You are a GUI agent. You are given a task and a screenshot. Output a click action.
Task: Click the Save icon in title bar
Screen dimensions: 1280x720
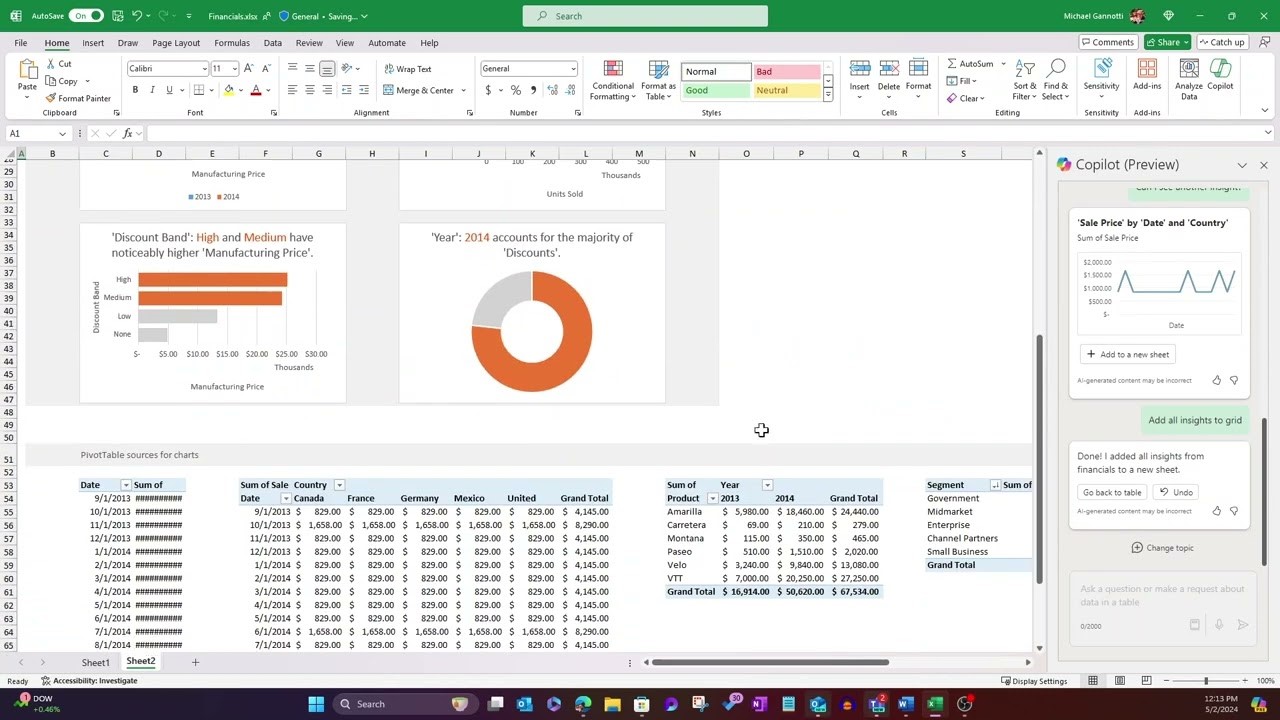point(118,16)
